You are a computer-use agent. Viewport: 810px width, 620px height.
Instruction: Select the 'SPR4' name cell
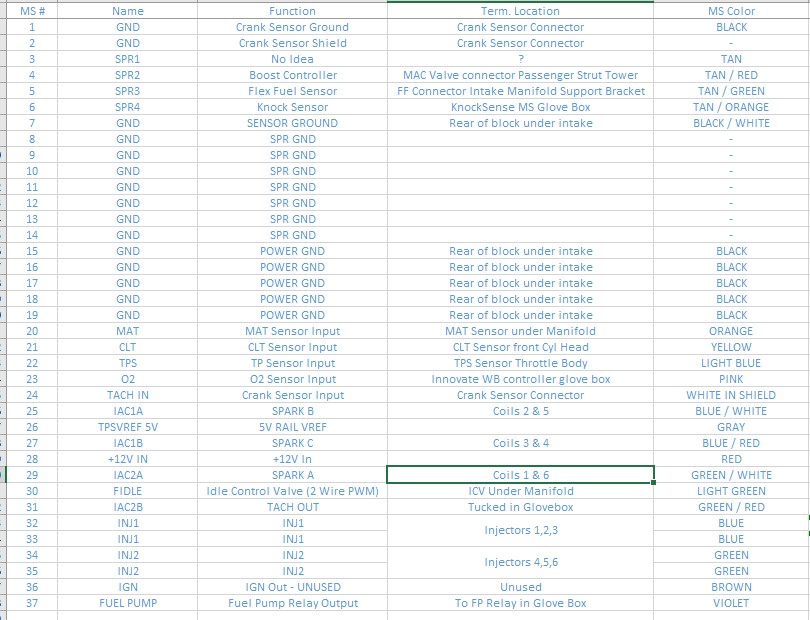(128, 107)
